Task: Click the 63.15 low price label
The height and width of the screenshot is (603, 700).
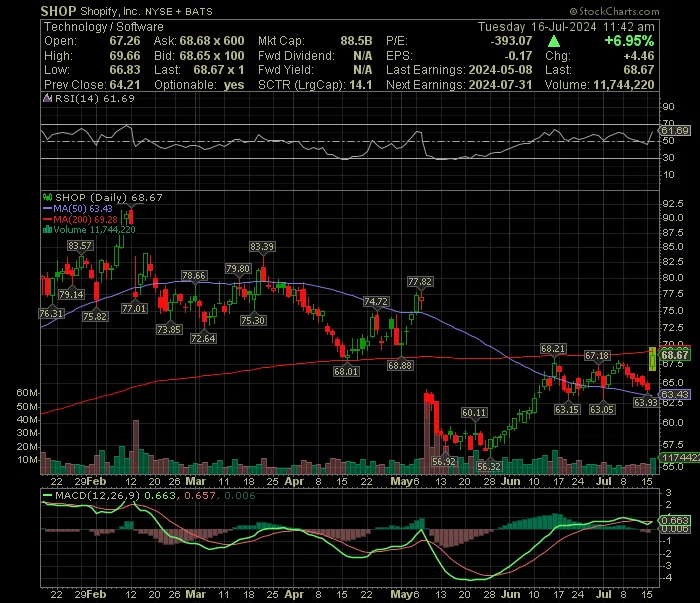Action: coord(567,409)
